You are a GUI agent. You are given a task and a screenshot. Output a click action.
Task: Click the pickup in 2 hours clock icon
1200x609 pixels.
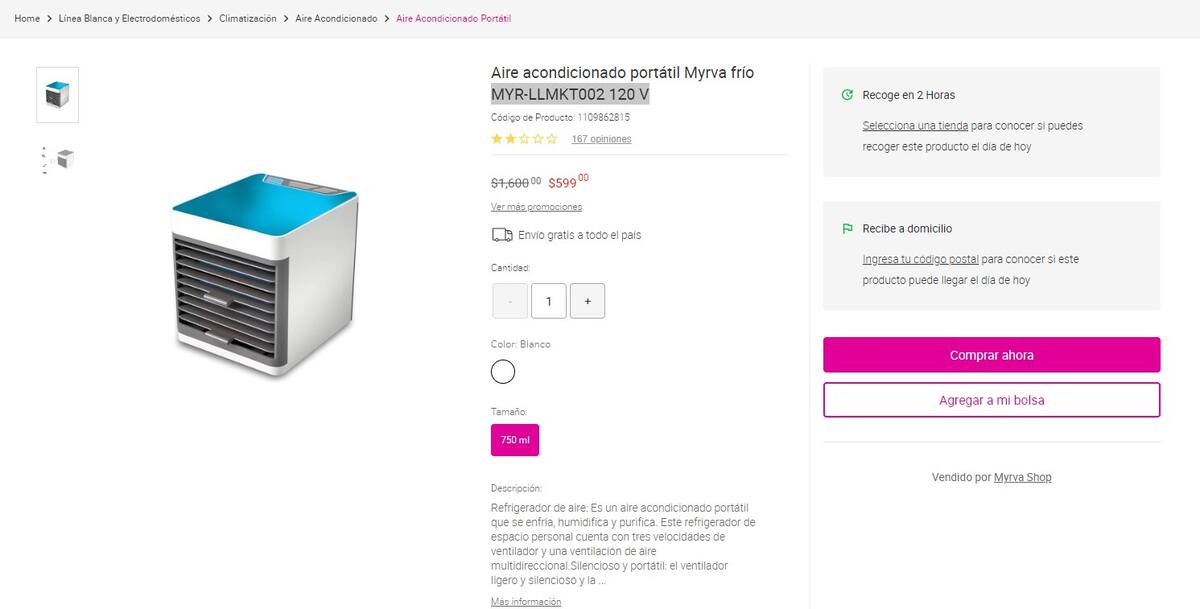(x=848, y=95)
